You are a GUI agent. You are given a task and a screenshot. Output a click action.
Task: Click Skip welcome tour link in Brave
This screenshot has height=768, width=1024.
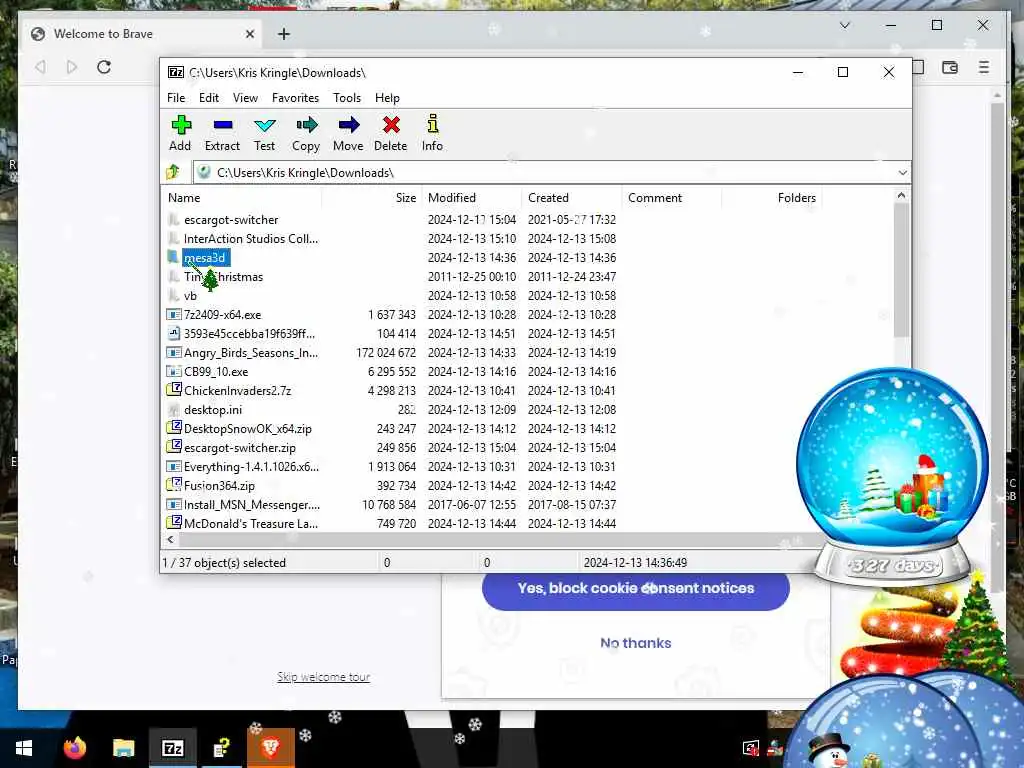click(323, 677)
